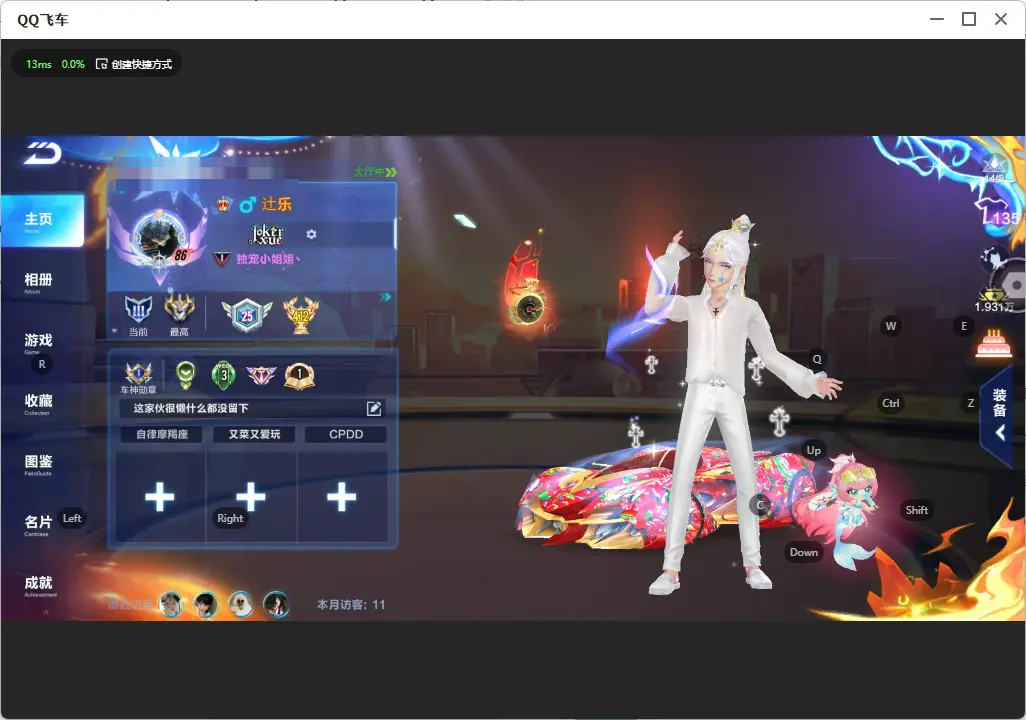The height and width of the screenshot is (720, 1026).
Task: Click the player name 辻乐
Action: (x=276, y=204)
